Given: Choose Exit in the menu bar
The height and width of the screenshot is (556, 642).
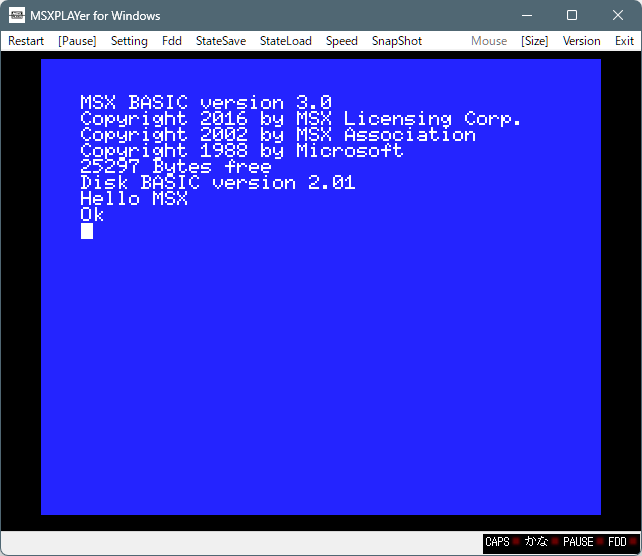Looking at the screenshot, I should tap(624, 41).
